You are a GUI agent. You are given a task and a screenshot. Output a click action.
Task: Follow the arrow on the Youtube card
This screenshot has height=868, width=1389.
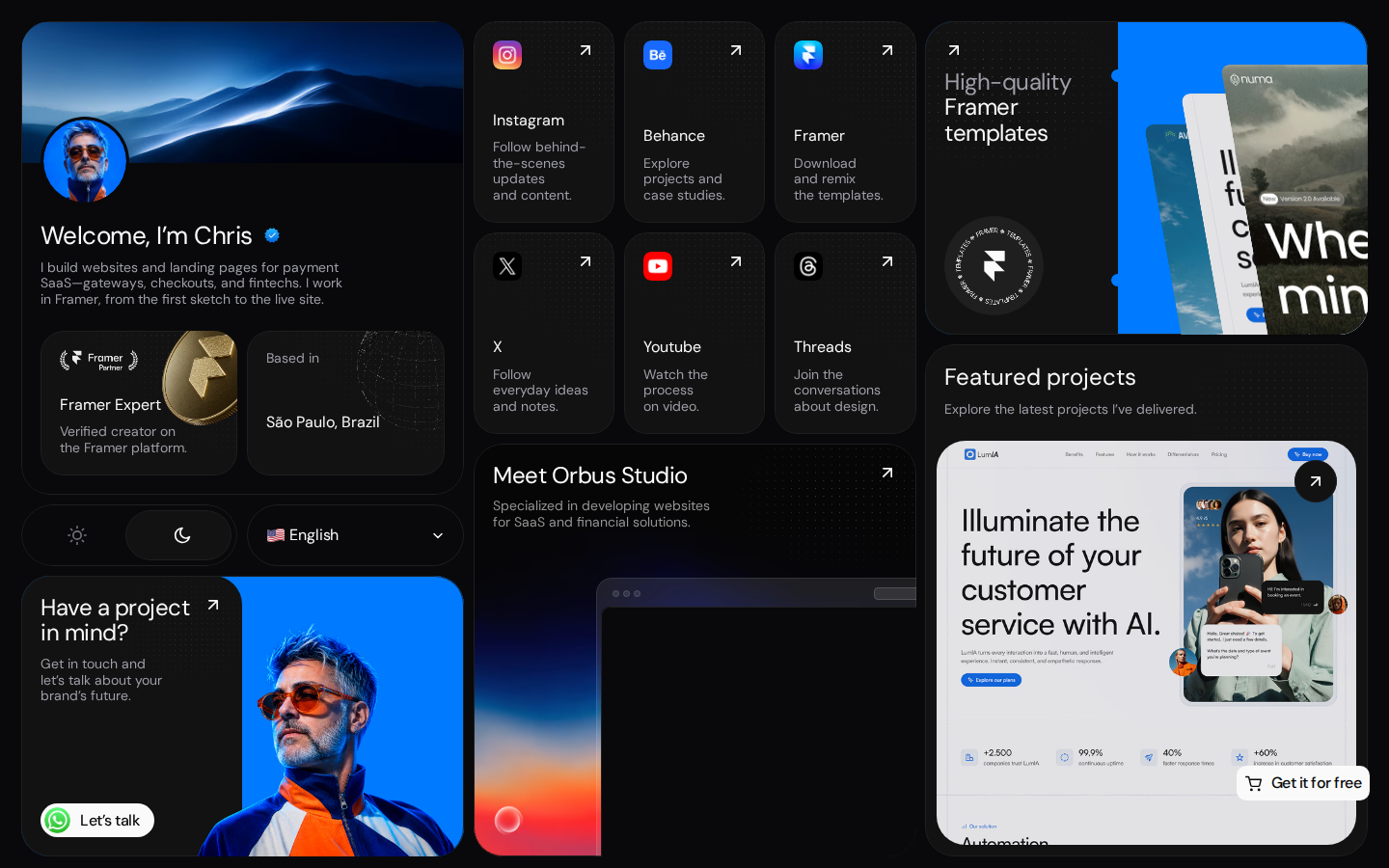pyautogui.click(x=736, y=261)
